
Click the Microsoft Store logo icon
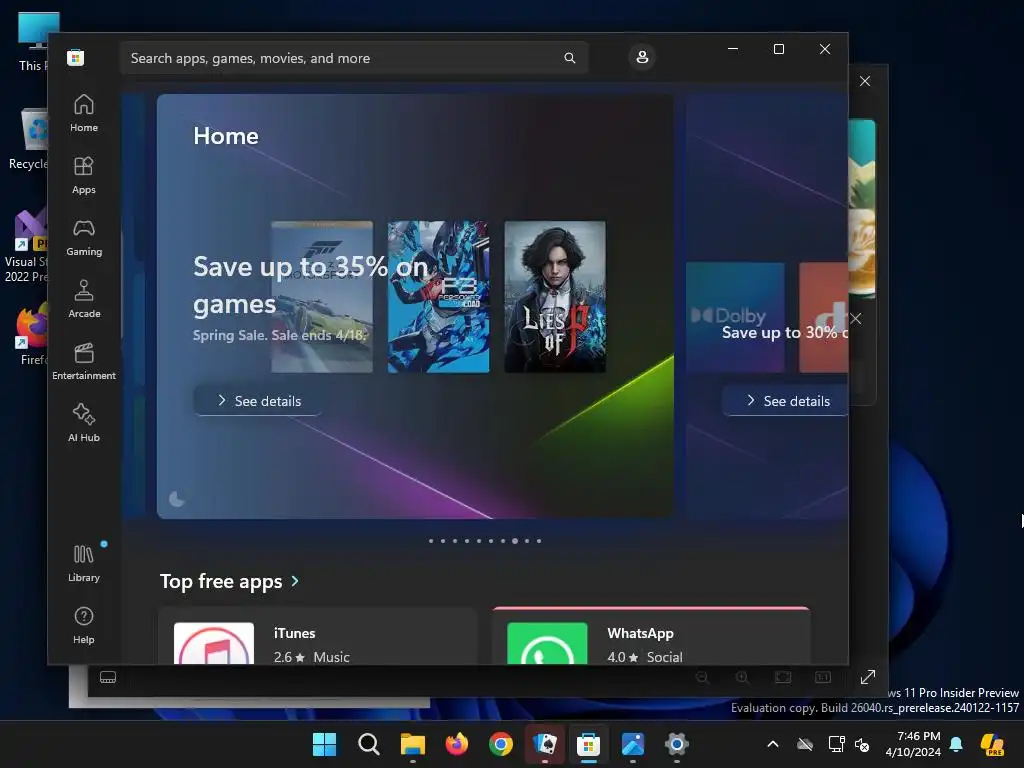coord(76,57)
